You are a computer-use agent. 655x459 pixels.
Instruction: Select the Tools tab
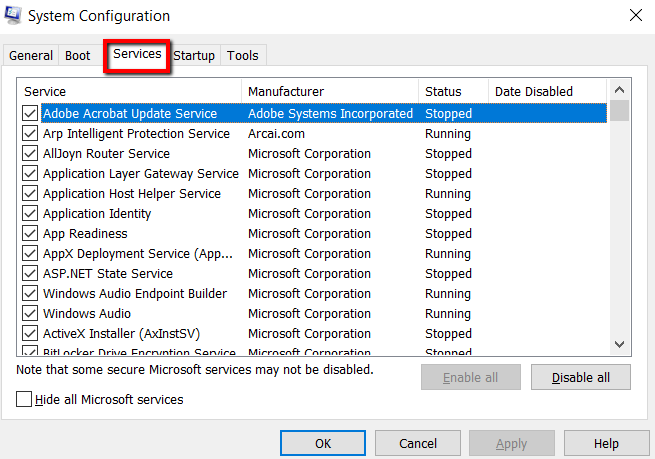pos(243,56)
